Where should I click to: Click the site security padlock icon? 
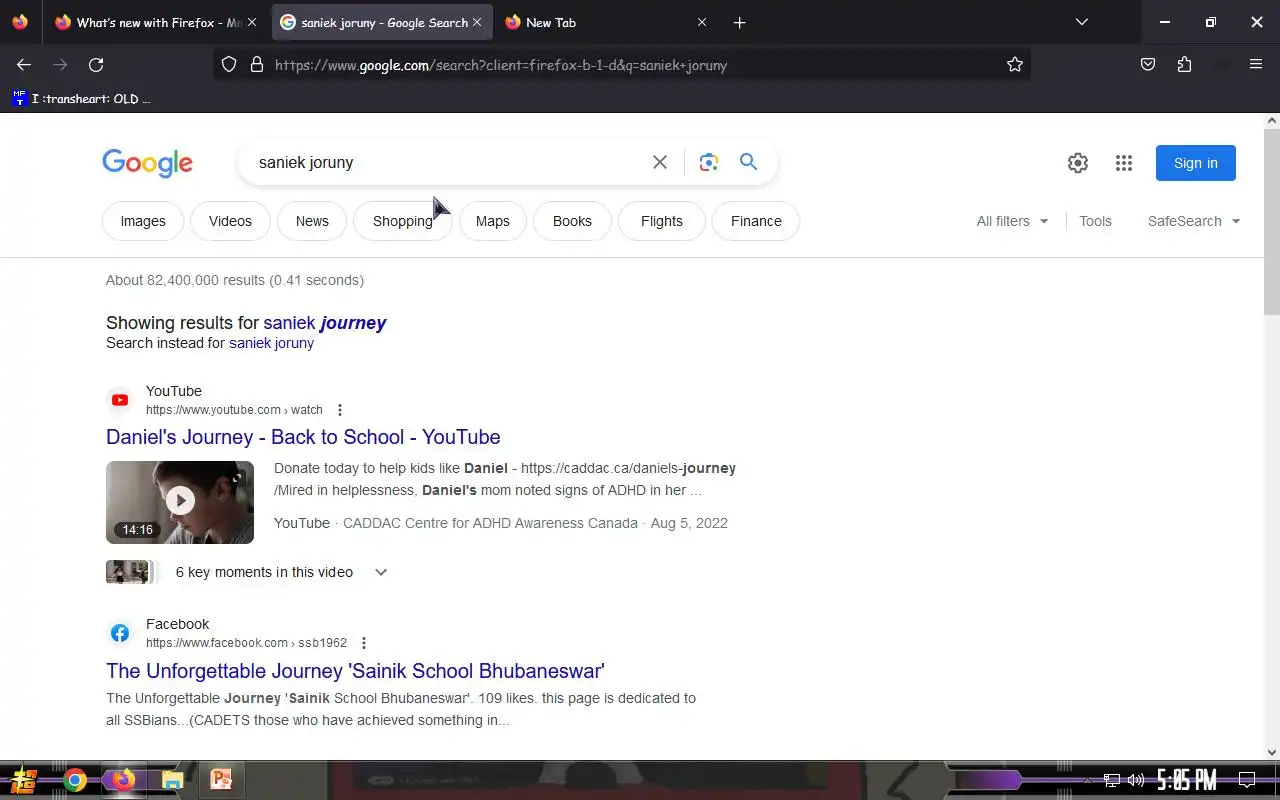pyautogui.click(x=257, y=65)
